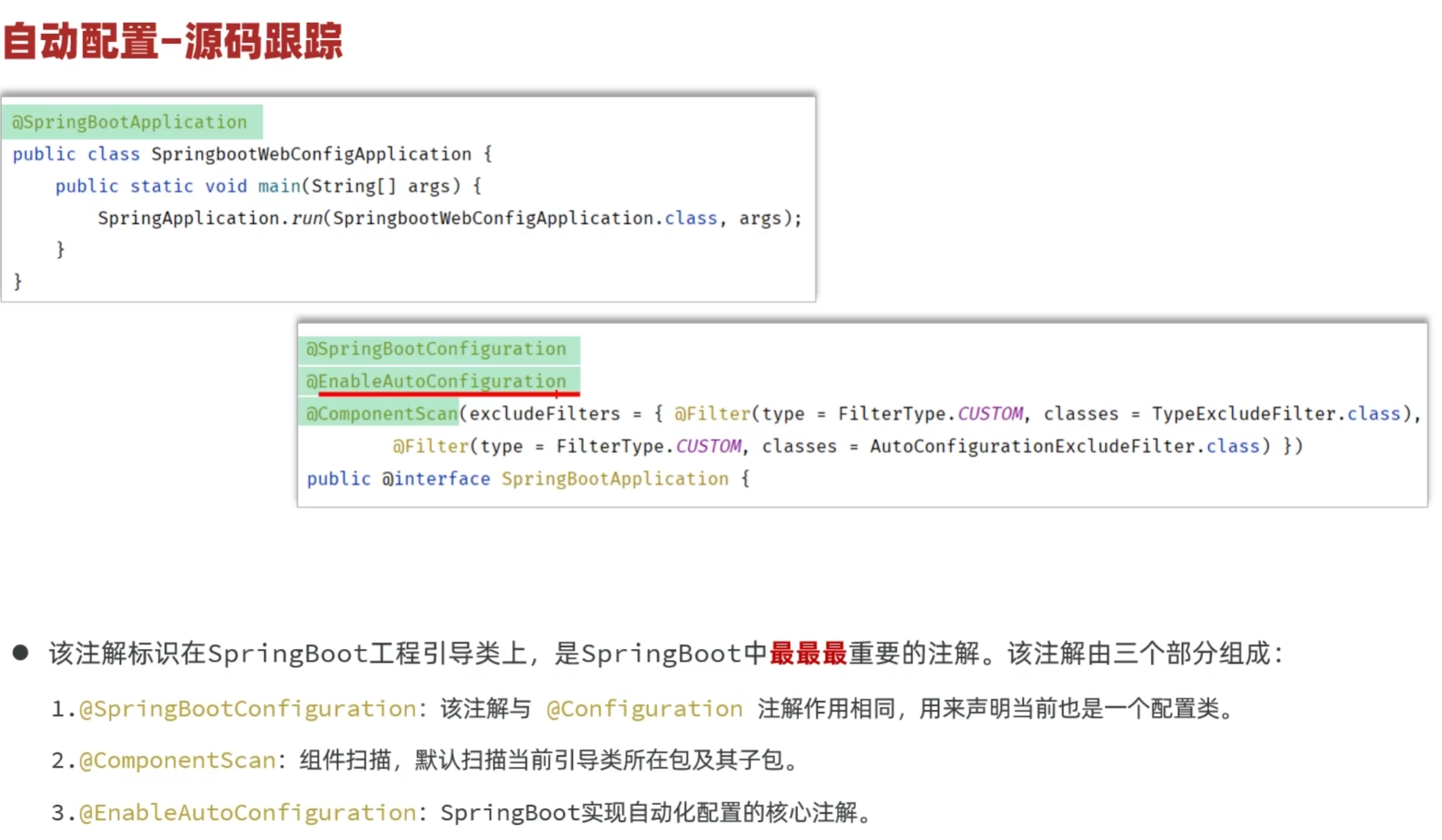This screenshot has height=840, width=1442.
Task: Click list item 3 @EnableAutoConfiguration label
Action: pyautogui.click(x=248, y=813)
